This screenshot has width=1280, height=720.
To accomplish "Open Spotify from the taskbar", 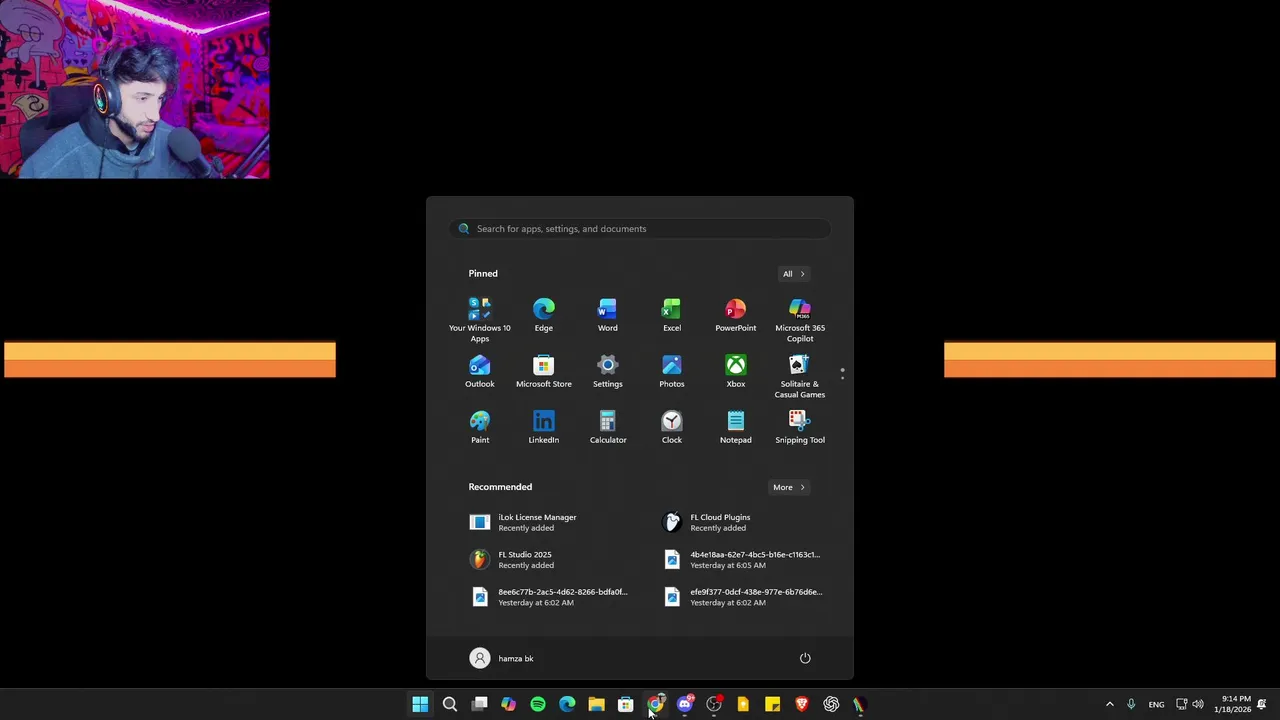I will pyautogui.click(x=538, y=704).
